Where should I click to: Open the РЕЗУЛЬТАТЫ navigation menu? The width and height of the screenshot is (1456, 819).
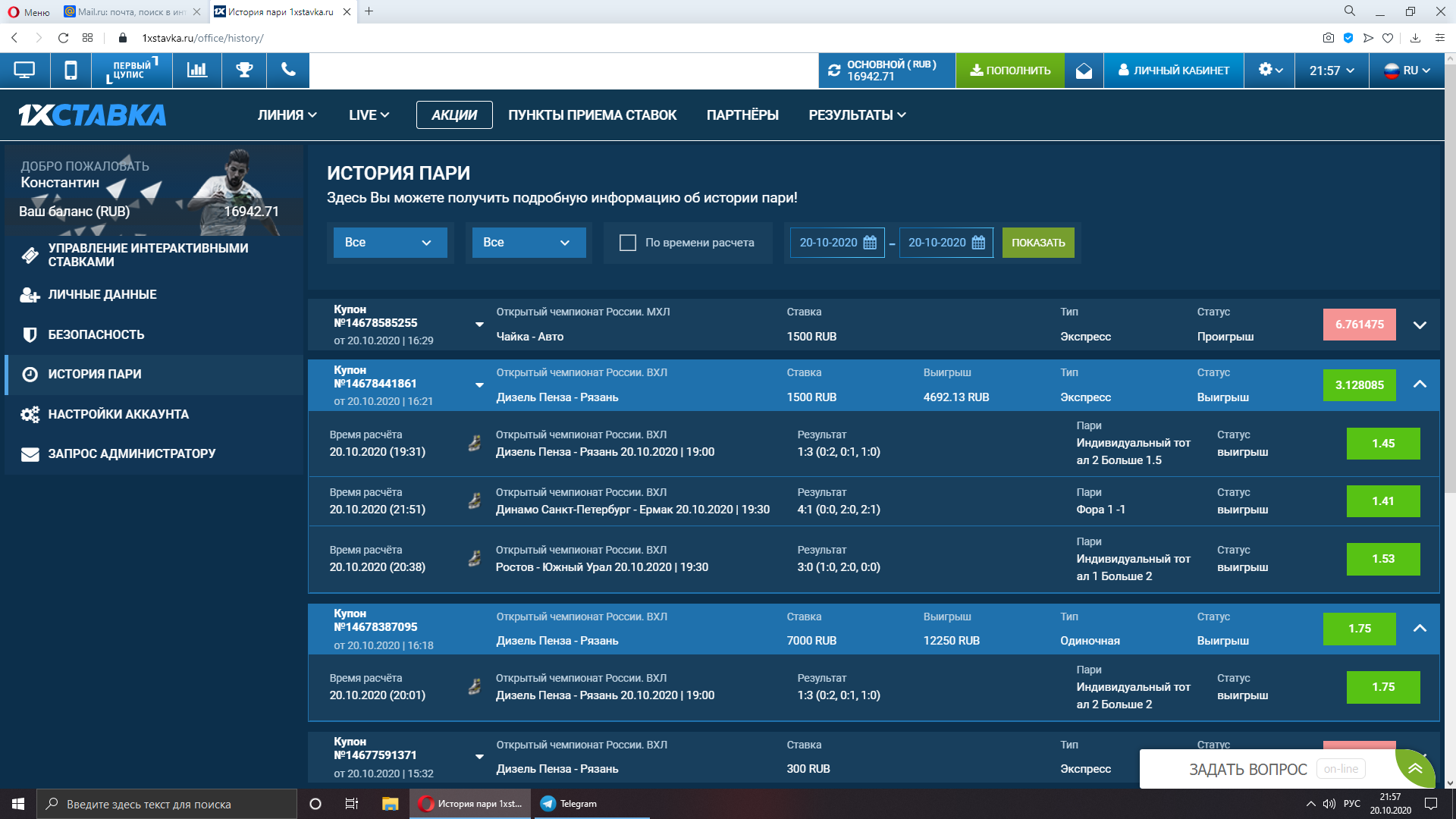click(x=857, y=115)
